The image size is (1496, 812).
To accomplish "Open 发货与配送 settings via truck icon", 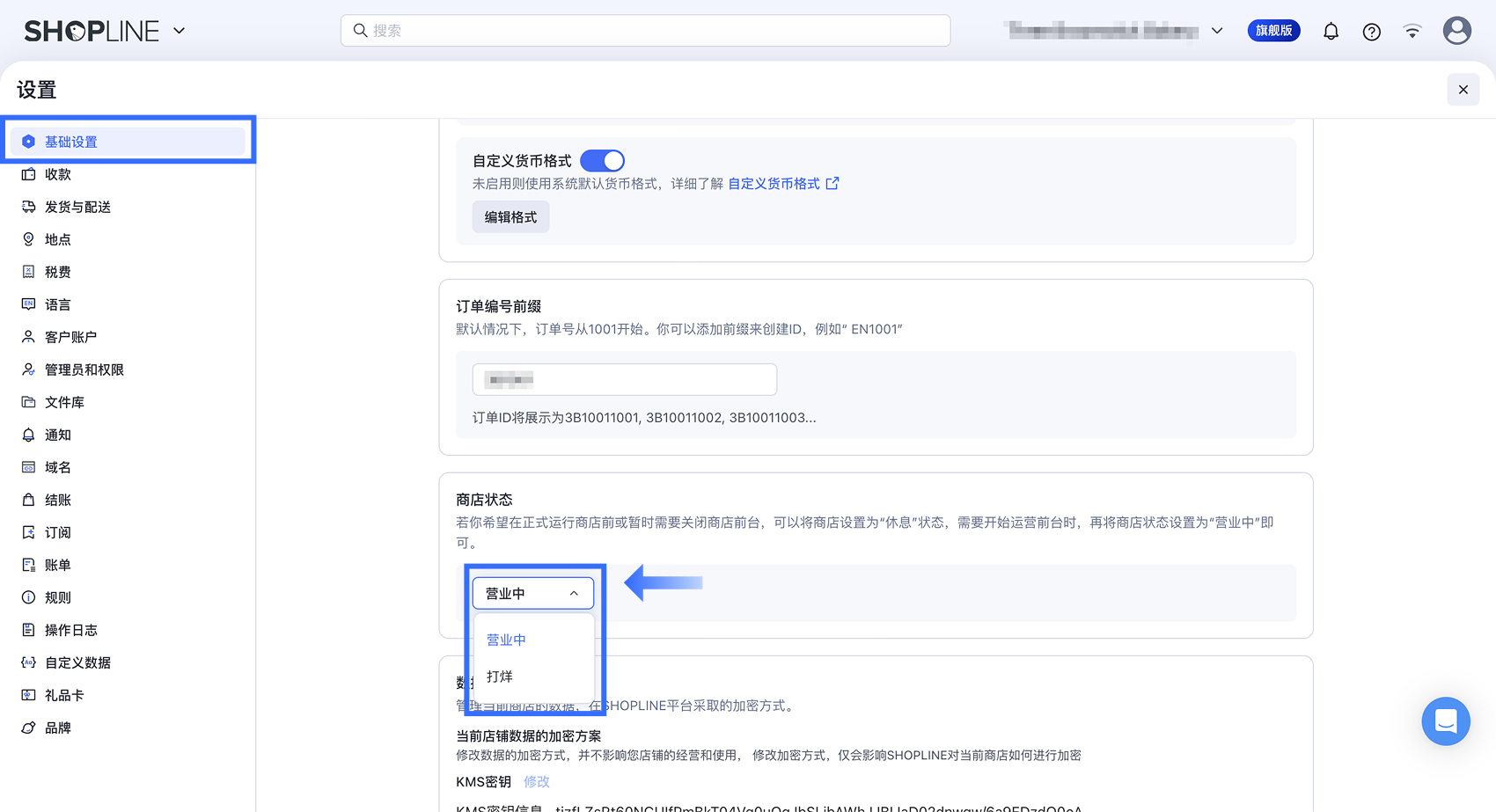I will pyautogui.click(x=29, y=207).
